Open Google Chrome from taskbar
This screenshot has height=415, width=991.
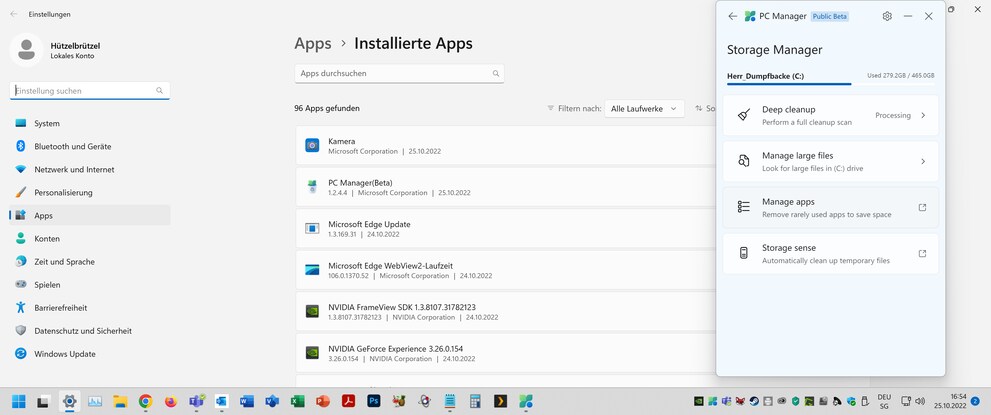(x=145, y=401)
